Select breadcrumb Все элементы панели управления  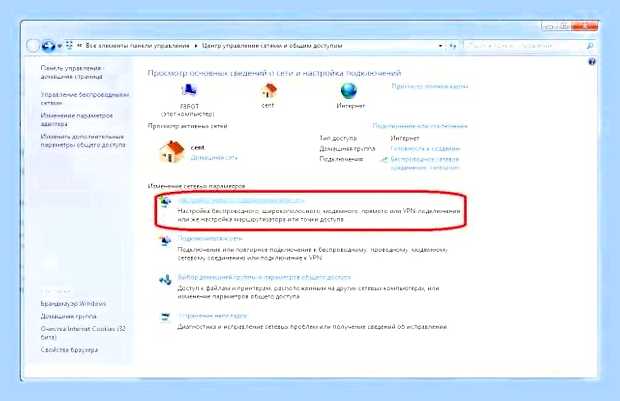point(138,46)
